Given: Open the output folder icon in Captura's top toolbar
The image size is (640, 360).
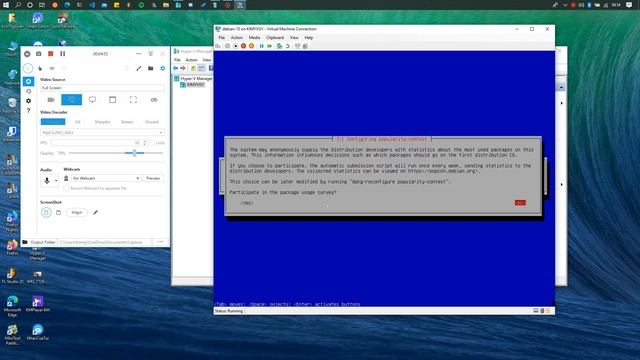Looking at the screenshot, I should pos(151,68).
